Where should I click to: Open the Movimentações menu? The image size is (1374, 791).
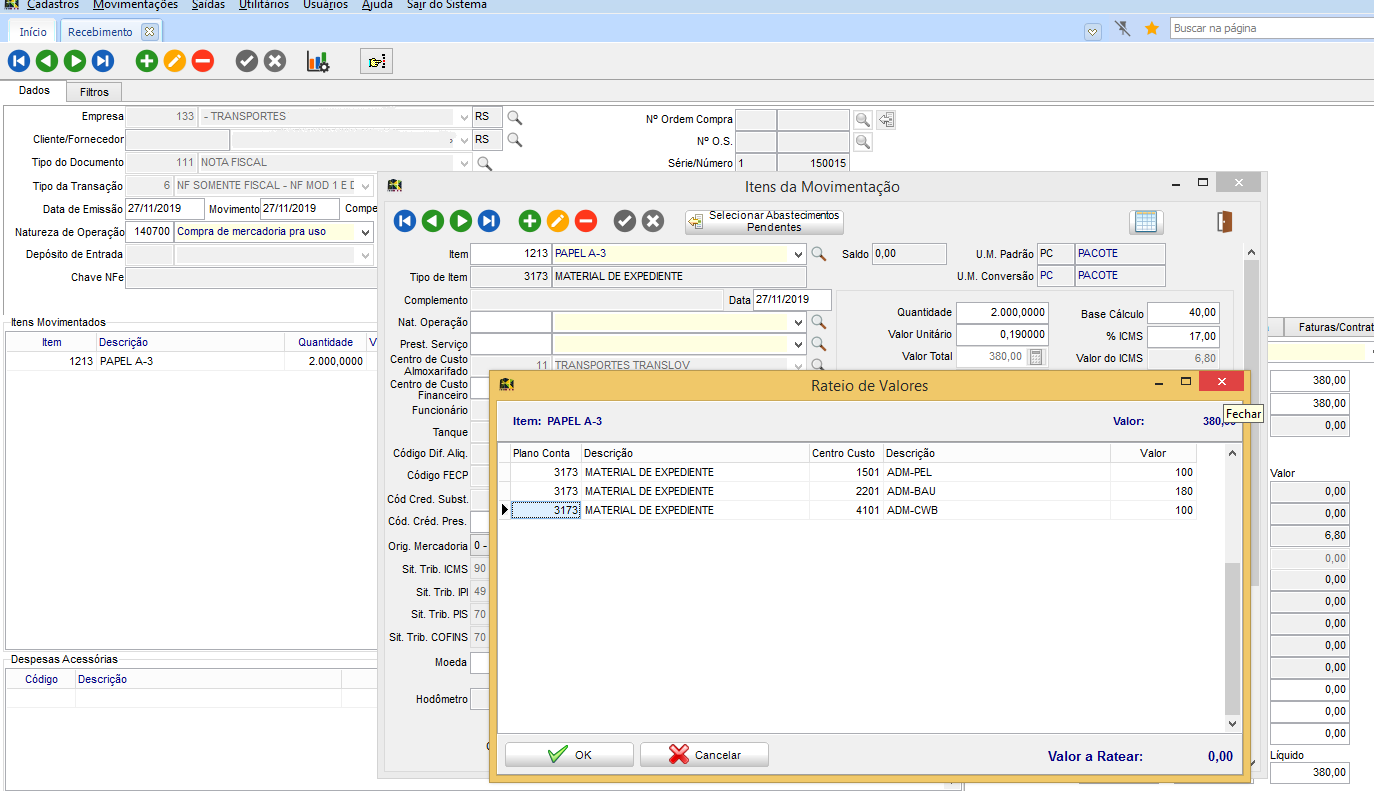(135, 5)
